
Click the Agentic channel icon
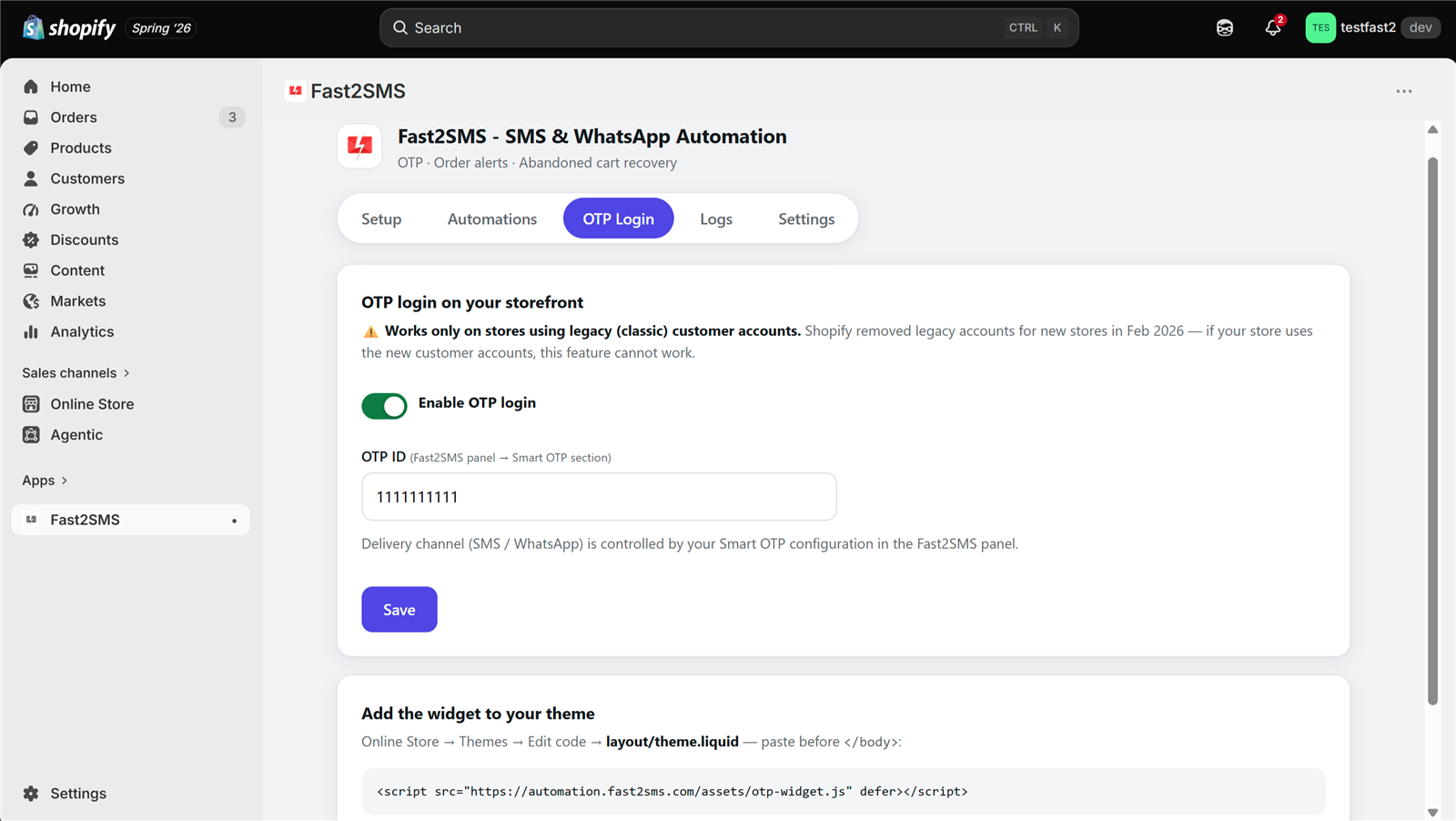[x=31, y=435]
